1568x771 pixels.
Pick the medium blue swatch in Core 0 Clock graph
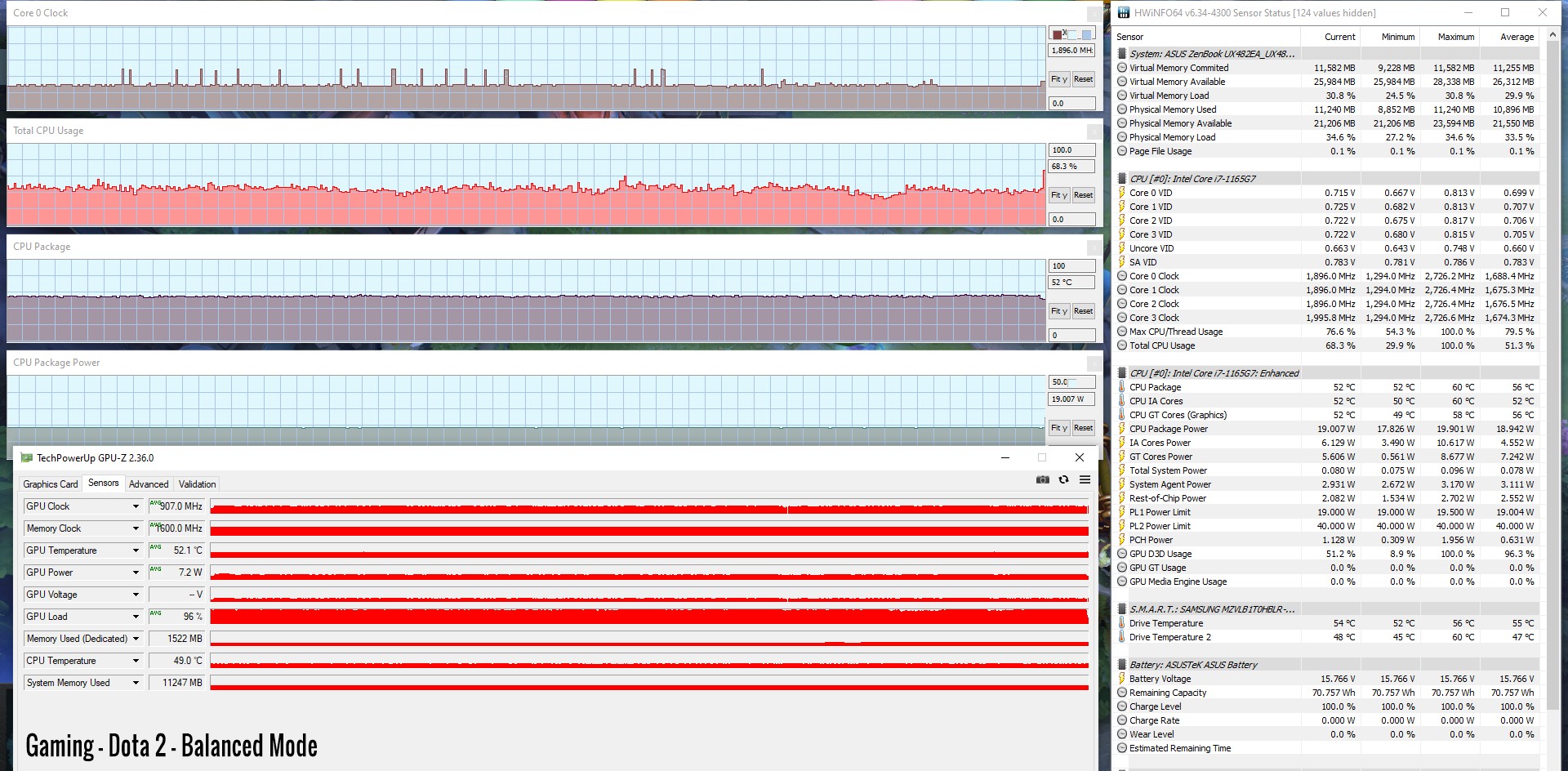click(1087, 34)
